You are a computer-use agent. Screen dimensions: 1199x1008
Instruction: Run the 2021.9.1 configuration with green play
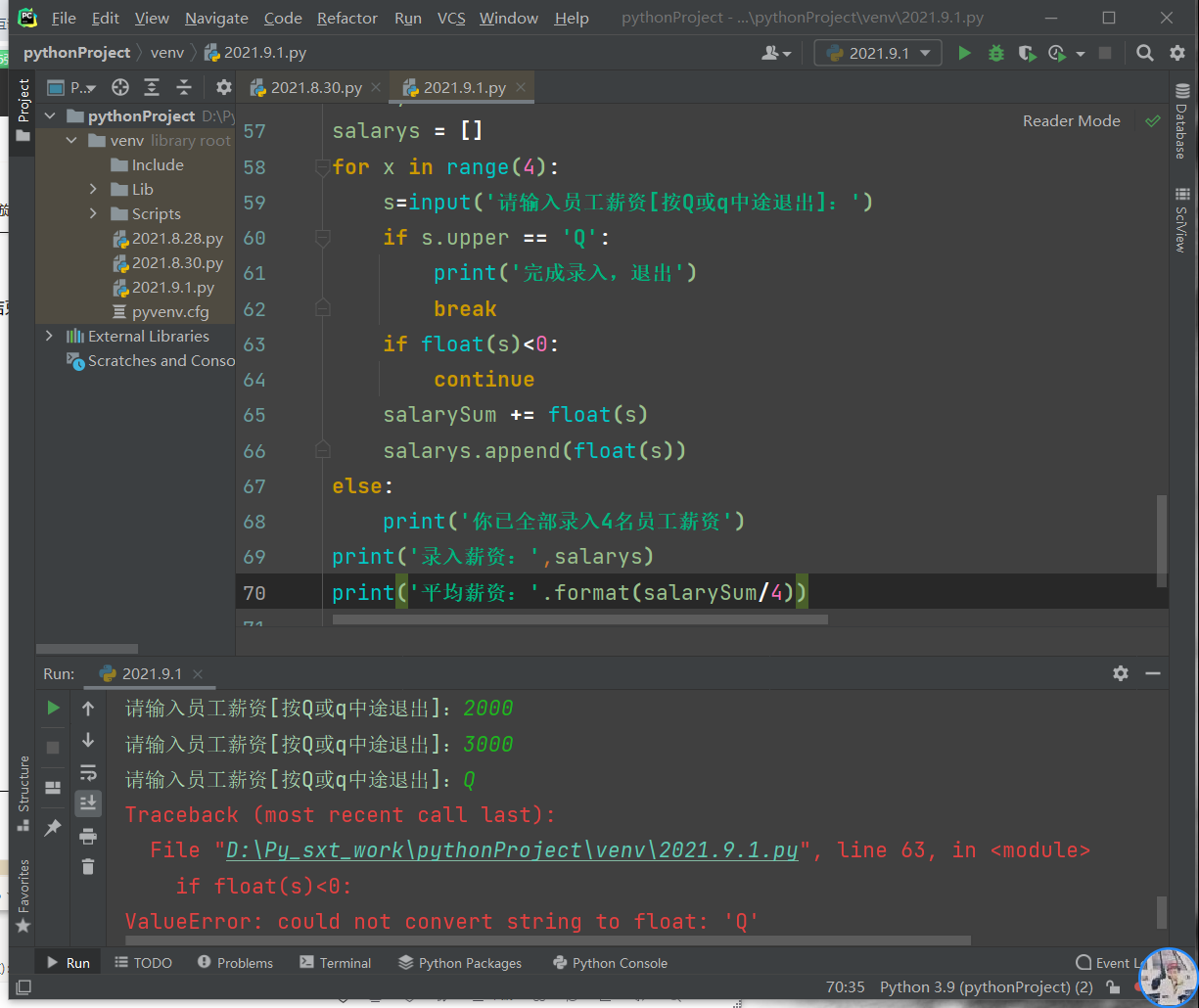(x=965, y=53)
